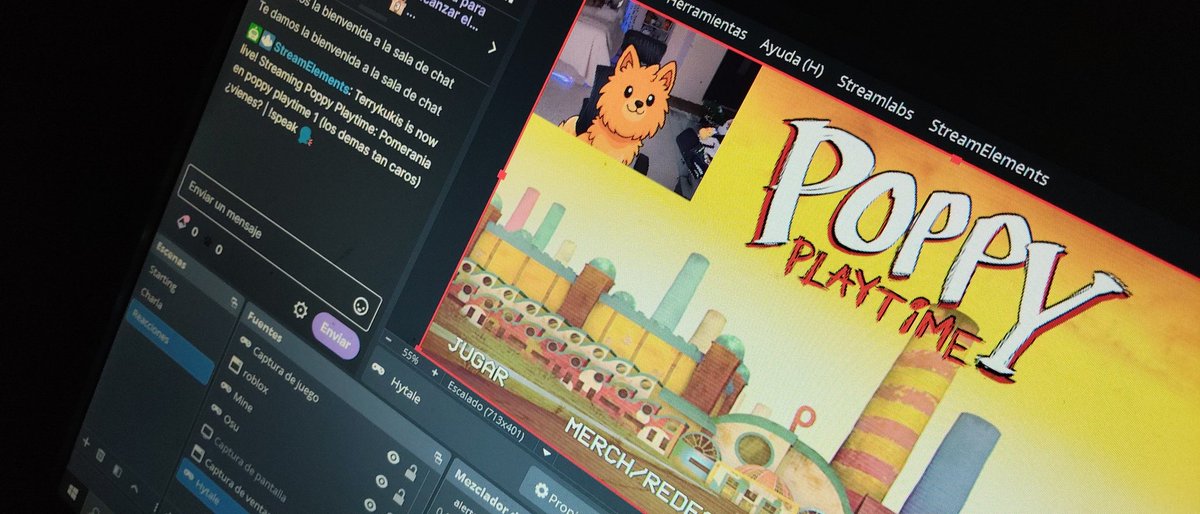The image size is (1200, 514).
Task: Toggle visibility eye of roblox source
Action: click(x=383, y=483)
